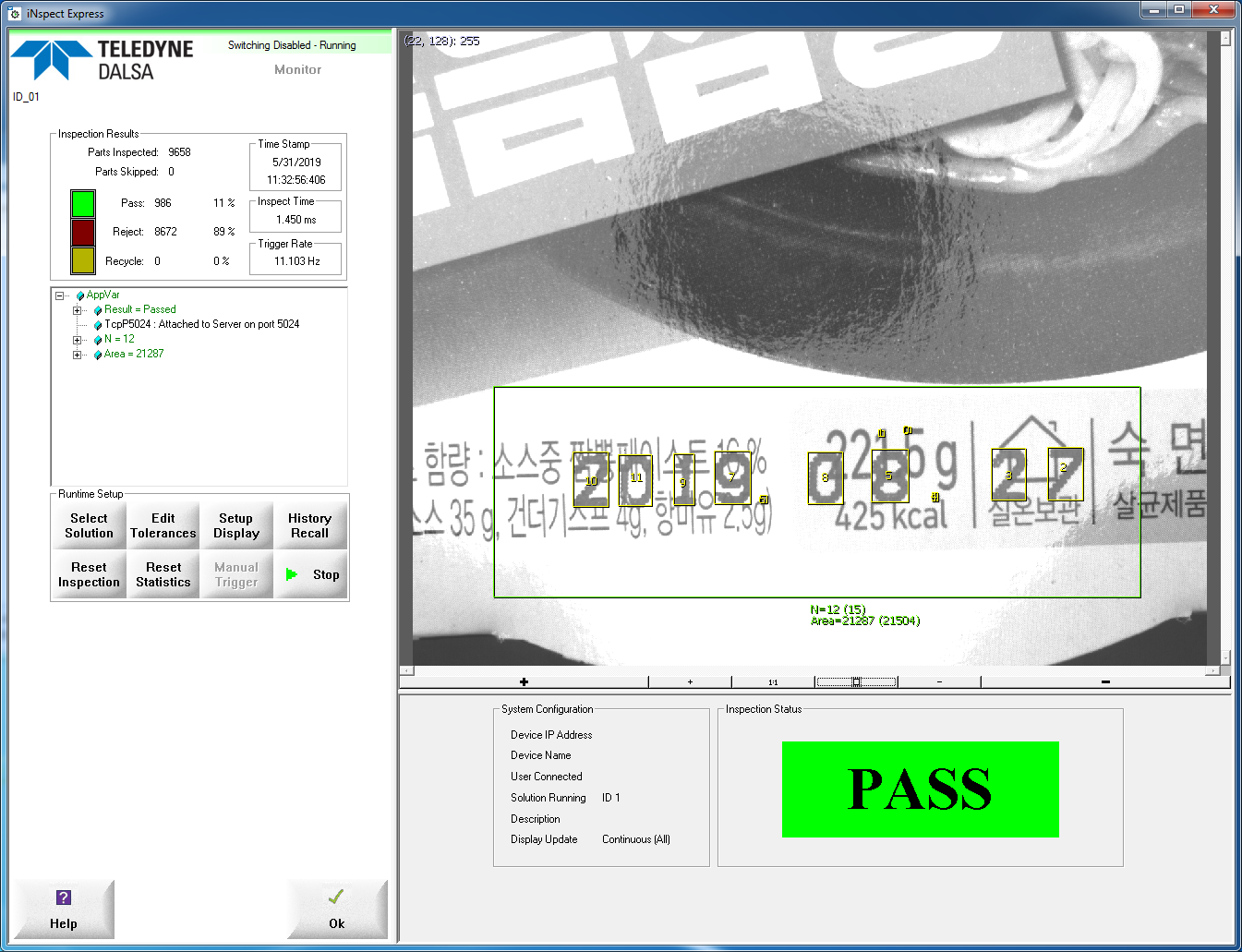The image size is (1242, 952).
Task: Open Edit Tolerances
Action: pyautogui.click(x=163, y=525)
